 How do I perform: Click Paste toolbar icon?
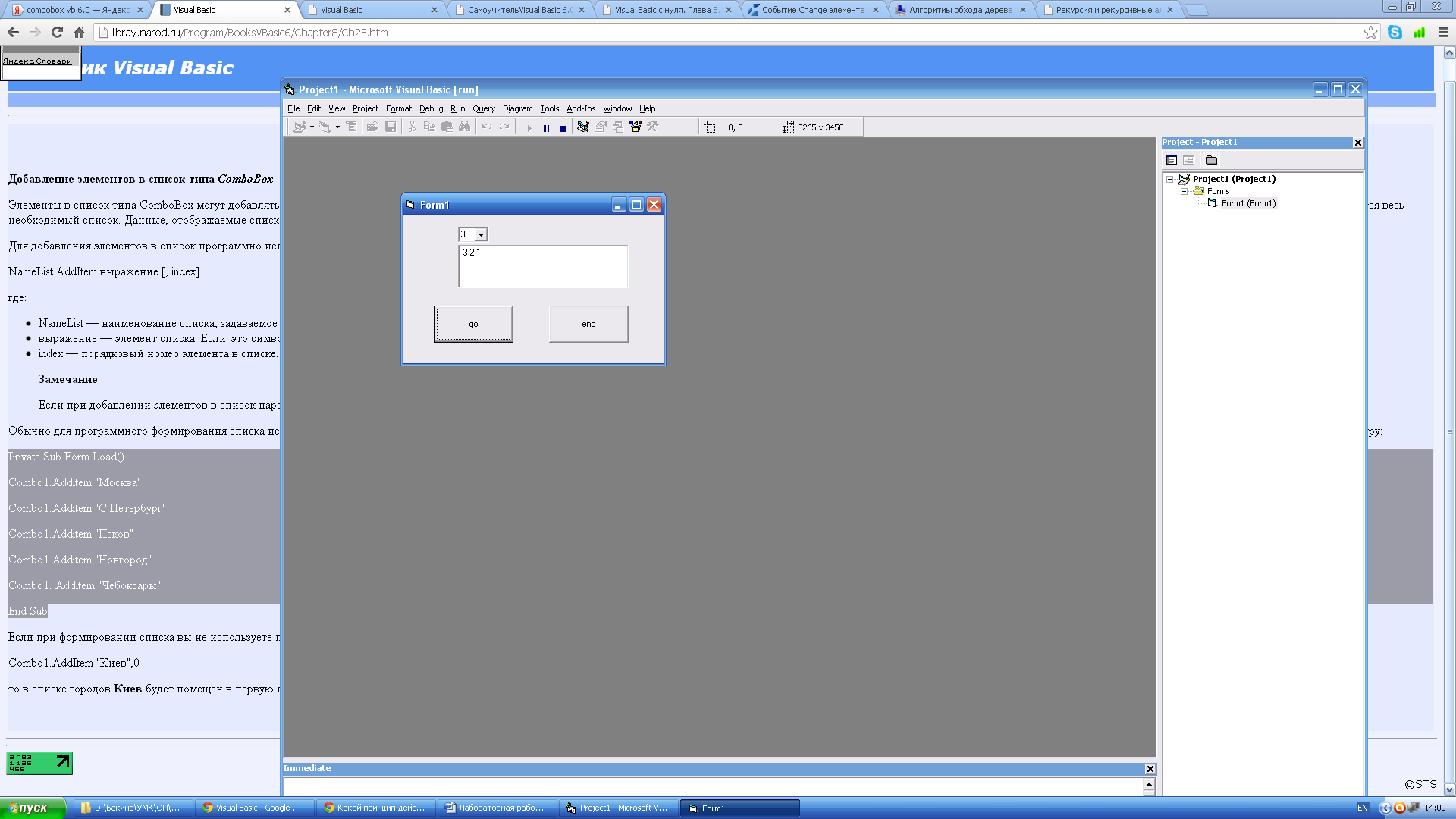tap(447, 127)
